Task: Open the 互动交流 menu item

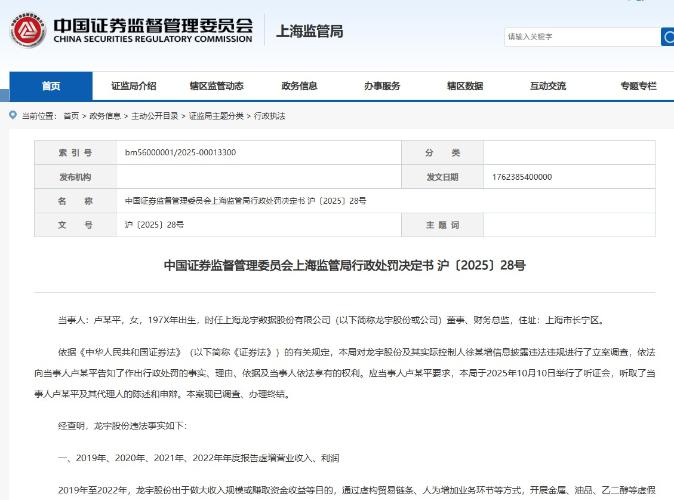Action: pos(548,86)
